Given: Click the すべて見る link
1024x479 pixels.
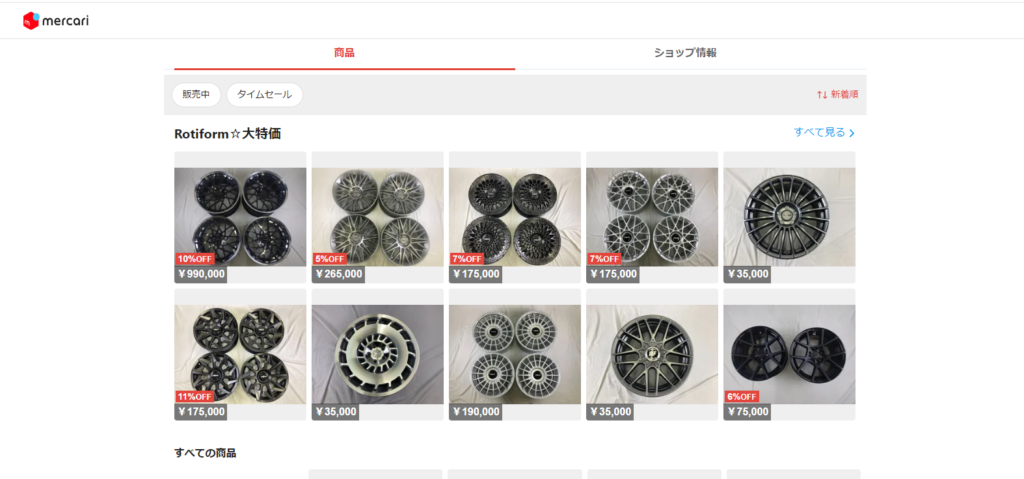Looking at the screenshot, I should tap(819, 132).
